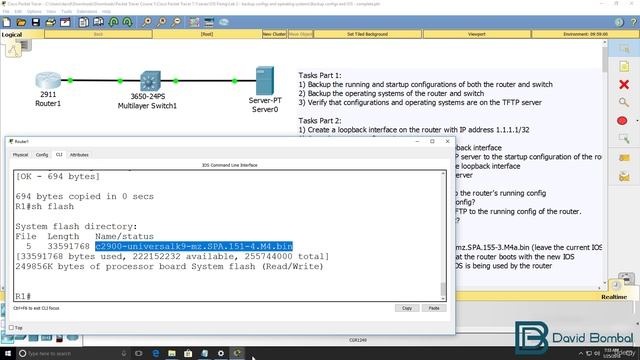Click the Back button in the yellow bar
Viewport: 640px width, 360px height.
[98, 34]
